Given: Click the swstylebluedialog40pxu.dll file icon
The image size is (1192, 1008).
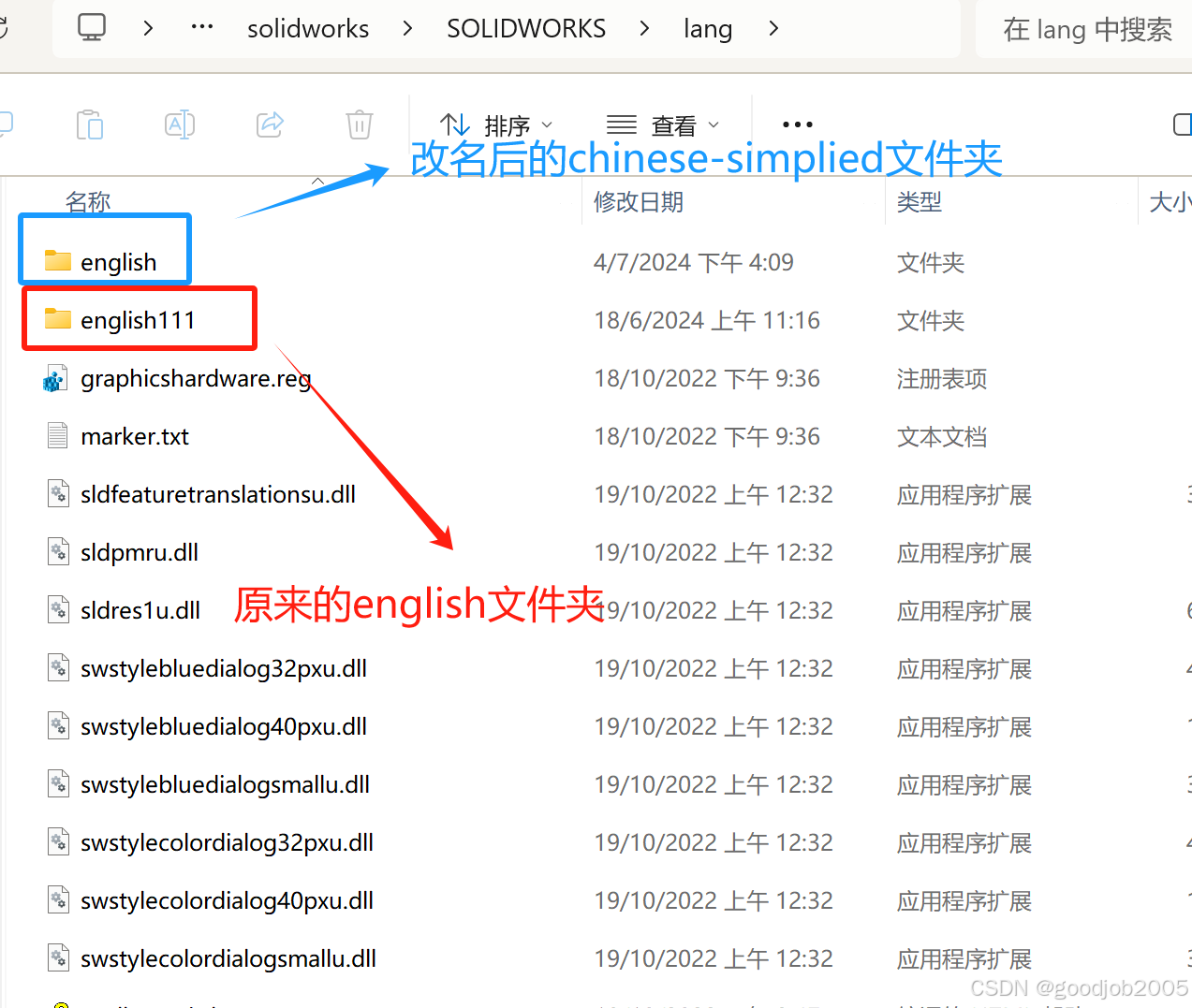Looking at the screenshot, I should (58, 726).
